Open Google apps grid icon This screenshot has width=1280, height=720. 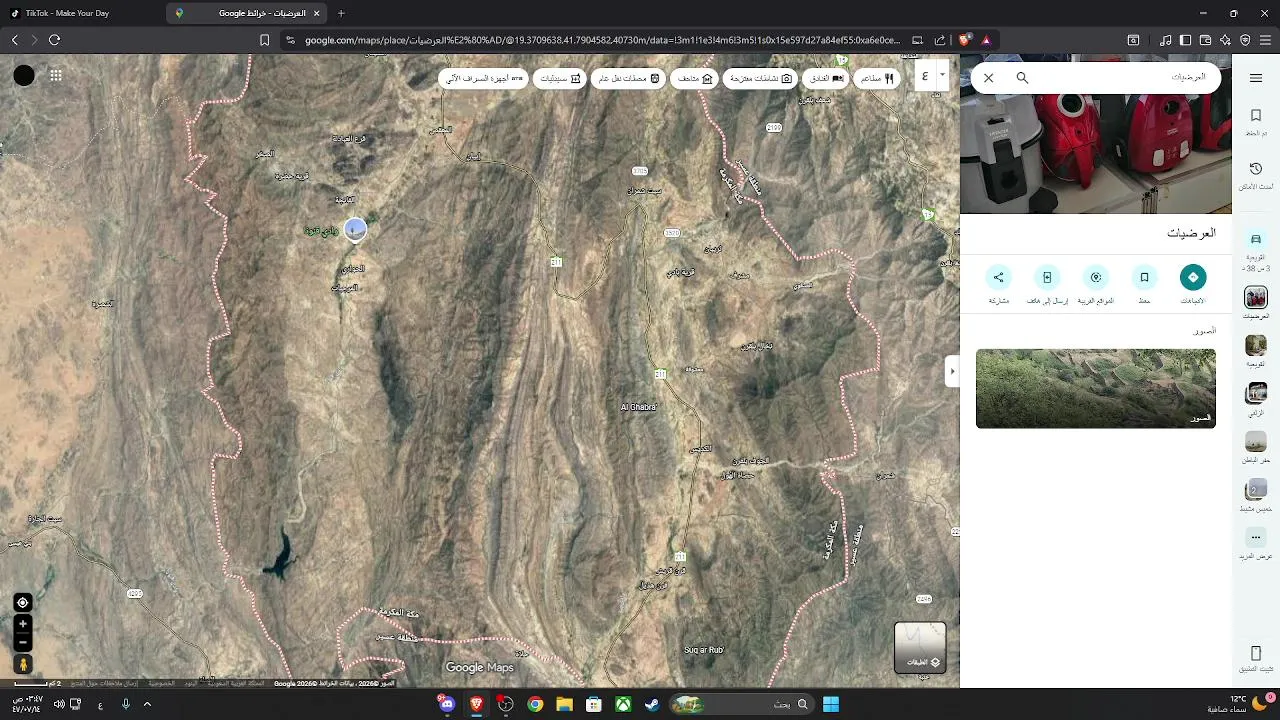pos(56,75)
